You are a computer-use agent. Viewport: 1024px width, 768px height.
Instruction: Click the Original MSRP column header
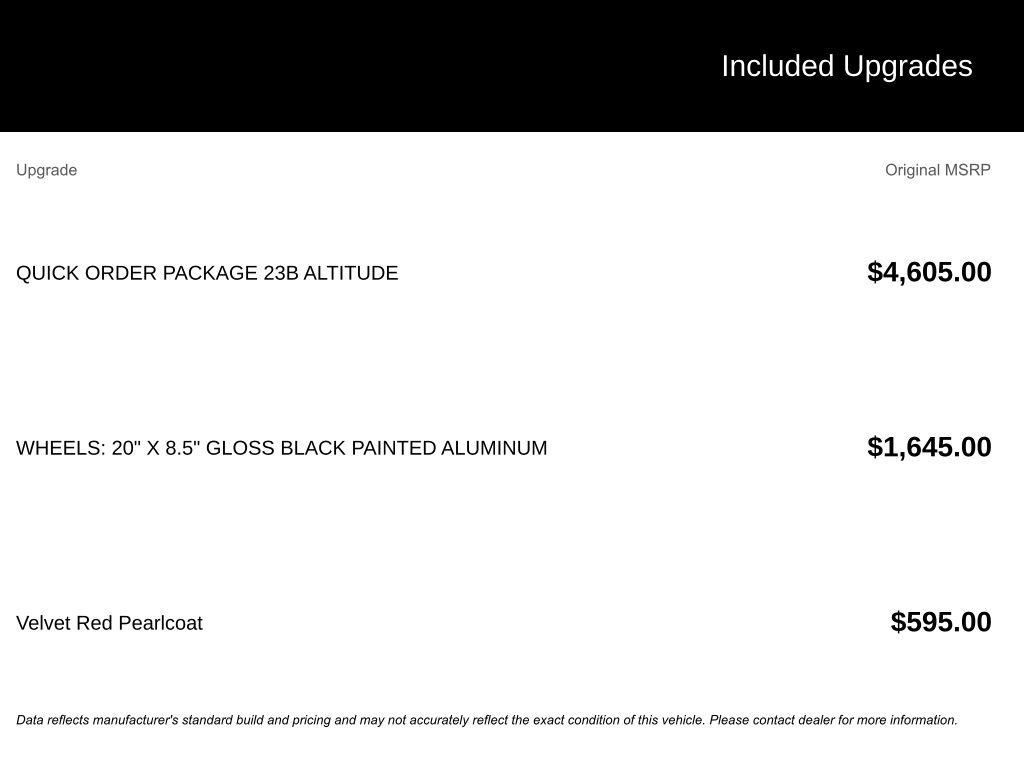tap(937, 170)
